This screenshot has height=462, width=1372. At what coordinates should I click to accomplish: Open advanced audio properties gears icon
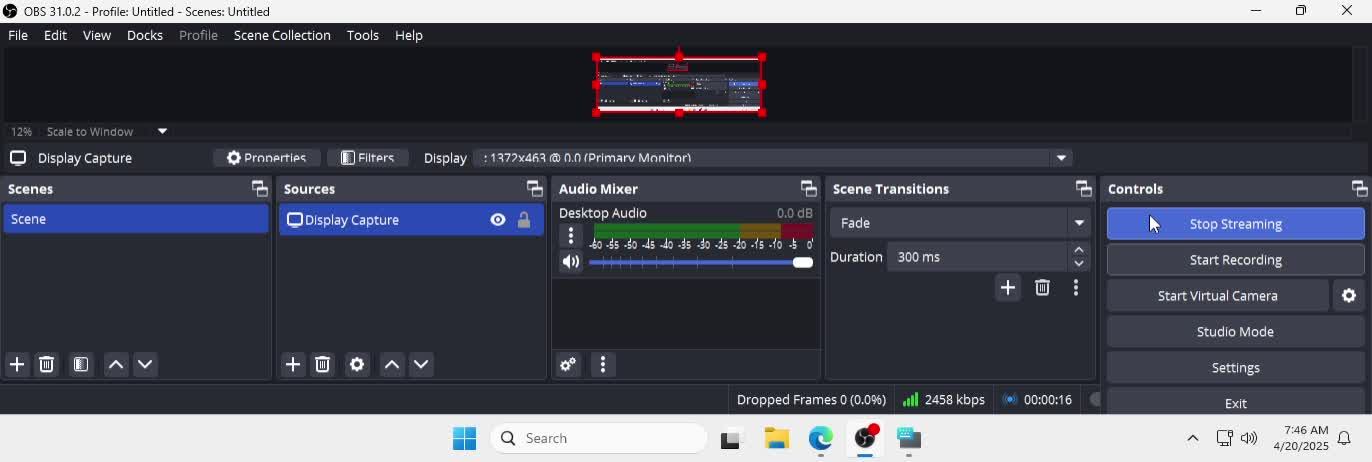pos(568,364)
